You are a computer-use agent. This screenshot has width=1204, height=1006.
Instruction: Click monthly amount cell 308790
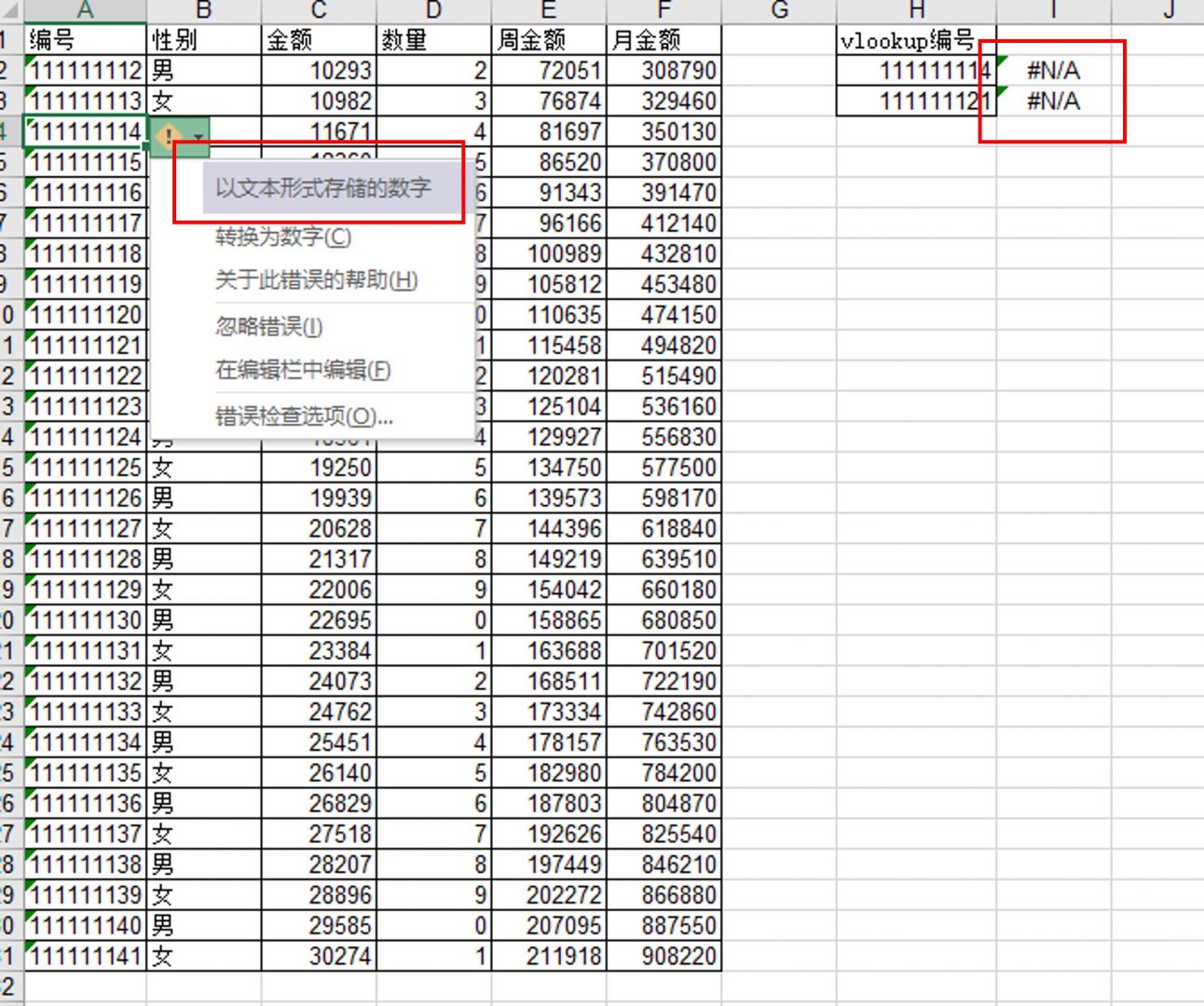pyautogui.click(x=664, y=71)
